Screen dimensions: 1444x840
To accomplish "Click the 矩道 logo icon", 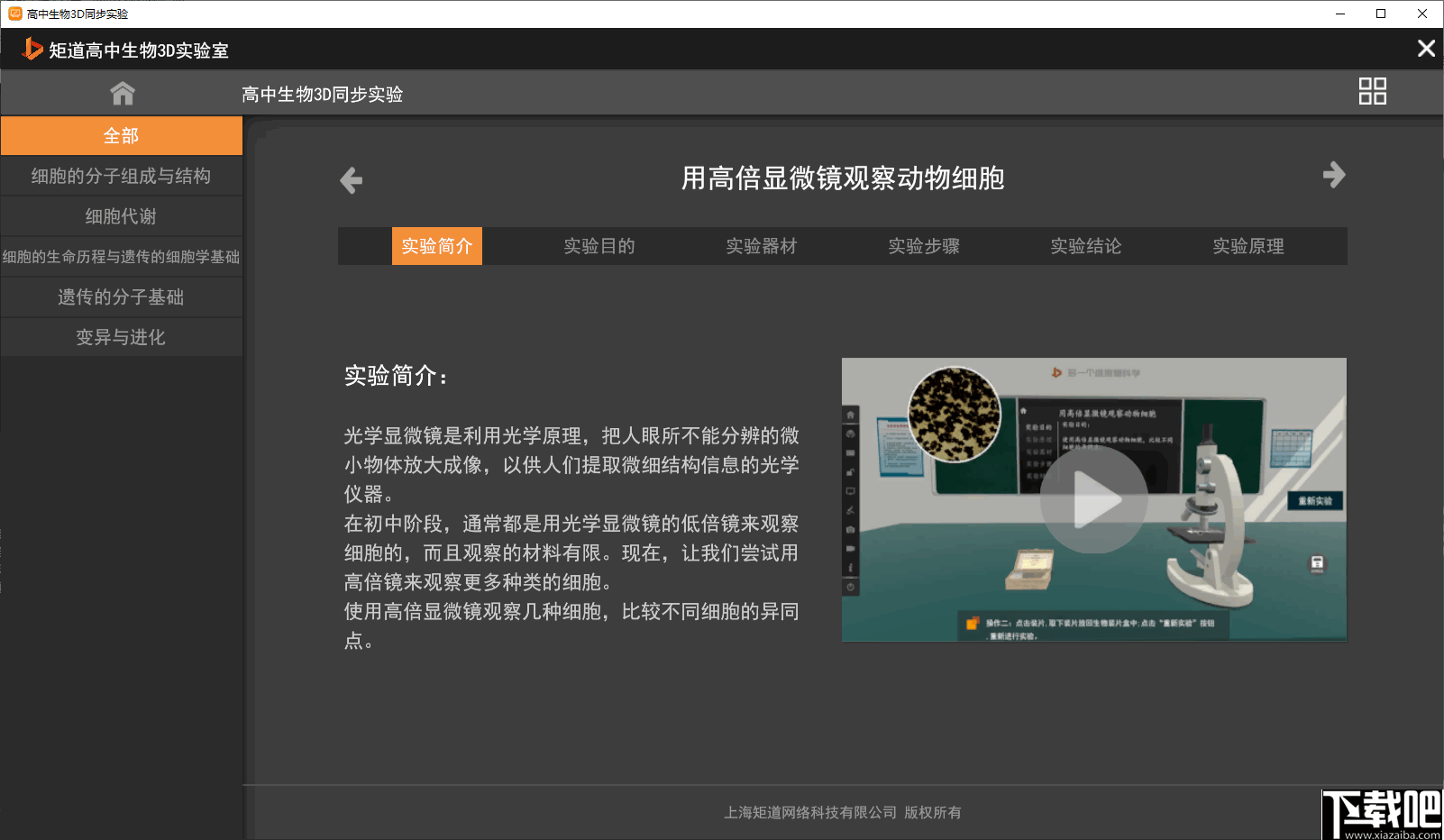I will coord(32,49).
